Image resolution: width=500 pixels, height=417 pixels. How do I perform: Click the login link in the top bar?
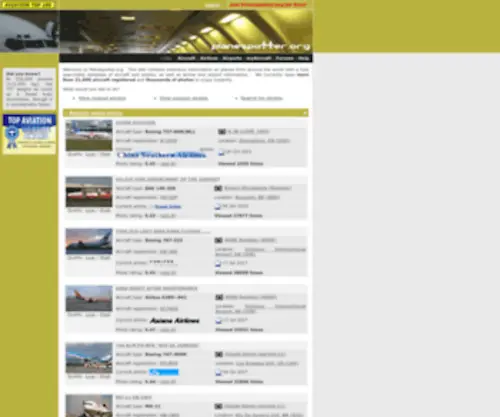click(x=212, y=5)
